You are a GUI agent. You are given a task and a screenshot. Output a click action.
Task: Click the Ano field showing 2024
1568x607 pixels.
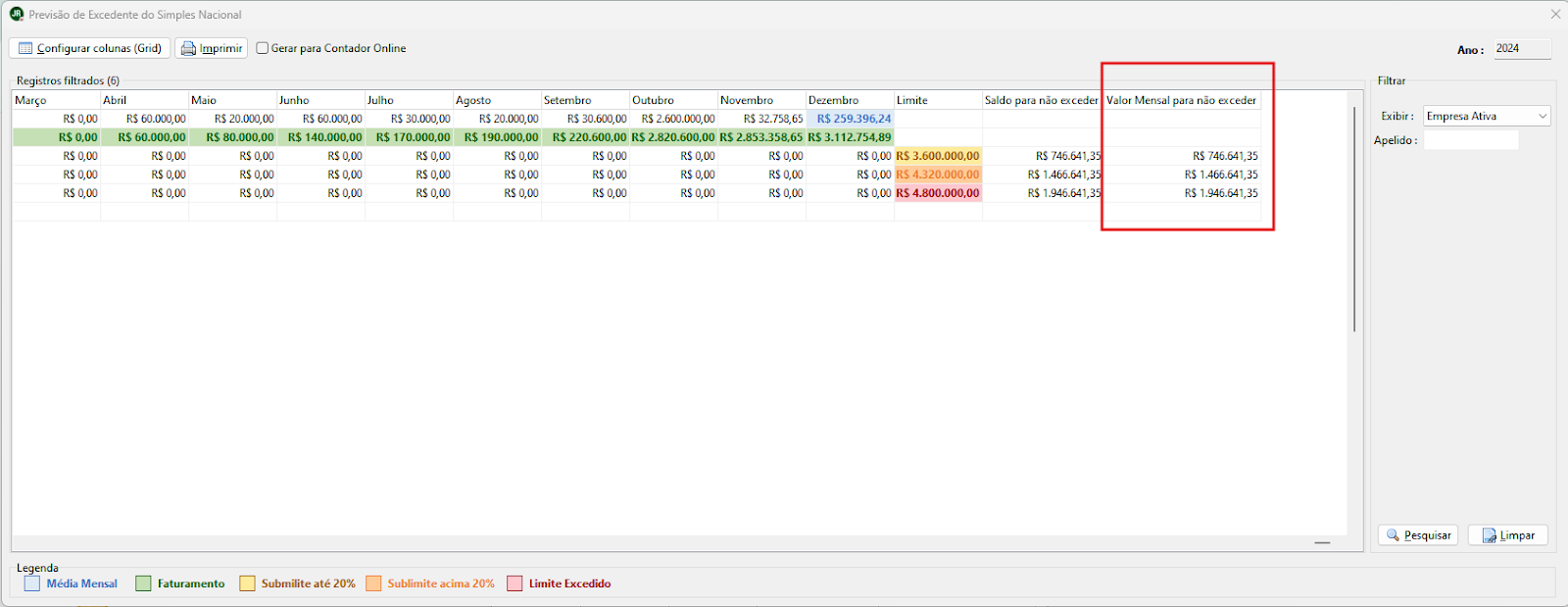pos(1521,48)
